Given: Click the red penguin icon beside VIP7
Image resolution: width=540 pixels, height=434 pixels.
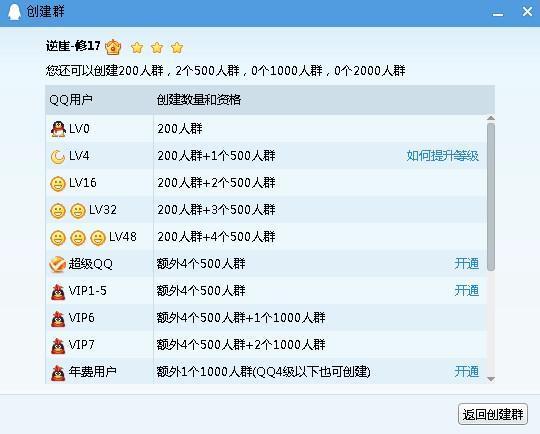Looking at the screenshot, I should (x=58, y=346).
